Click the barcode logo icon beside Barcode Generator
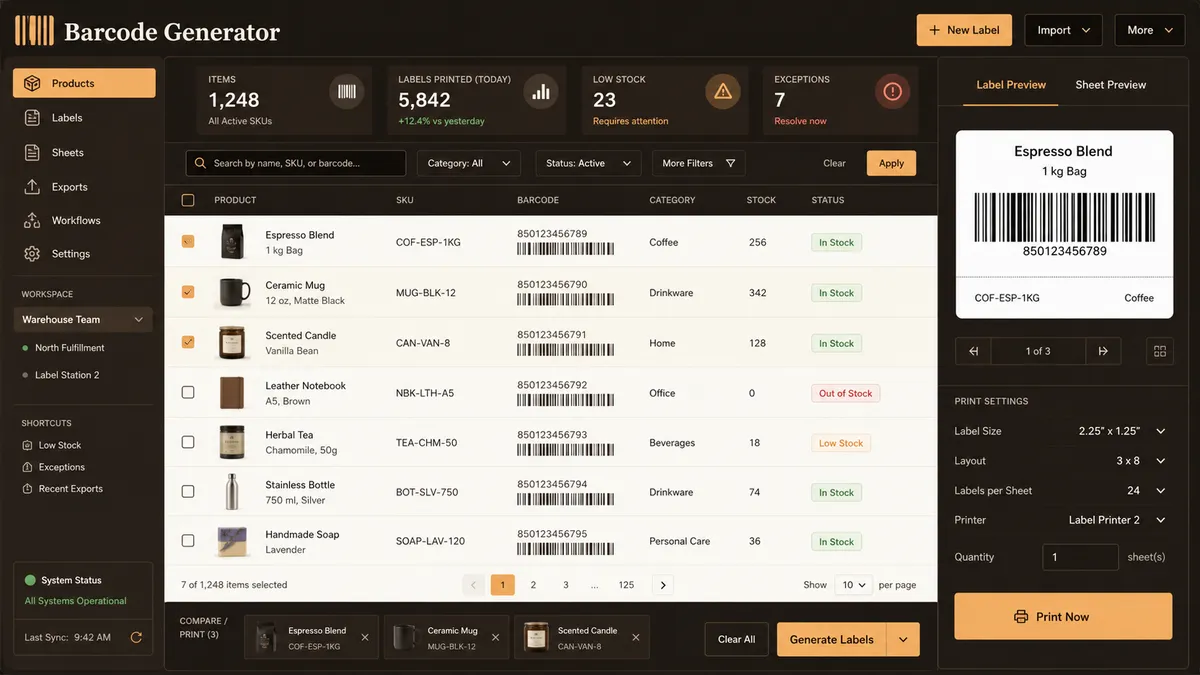 (x=34, y=31)
